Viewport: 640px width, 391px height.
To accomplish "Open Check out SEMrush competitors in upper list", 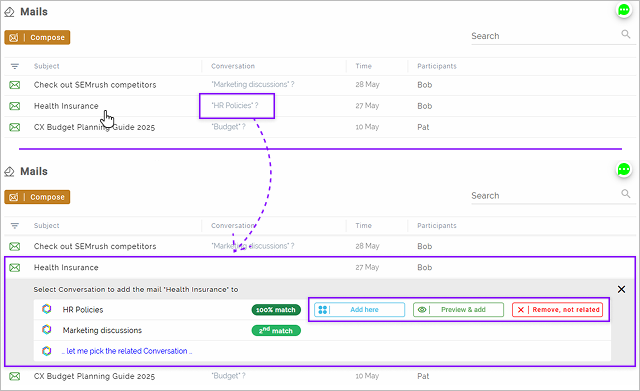I will tap(95, 85).
